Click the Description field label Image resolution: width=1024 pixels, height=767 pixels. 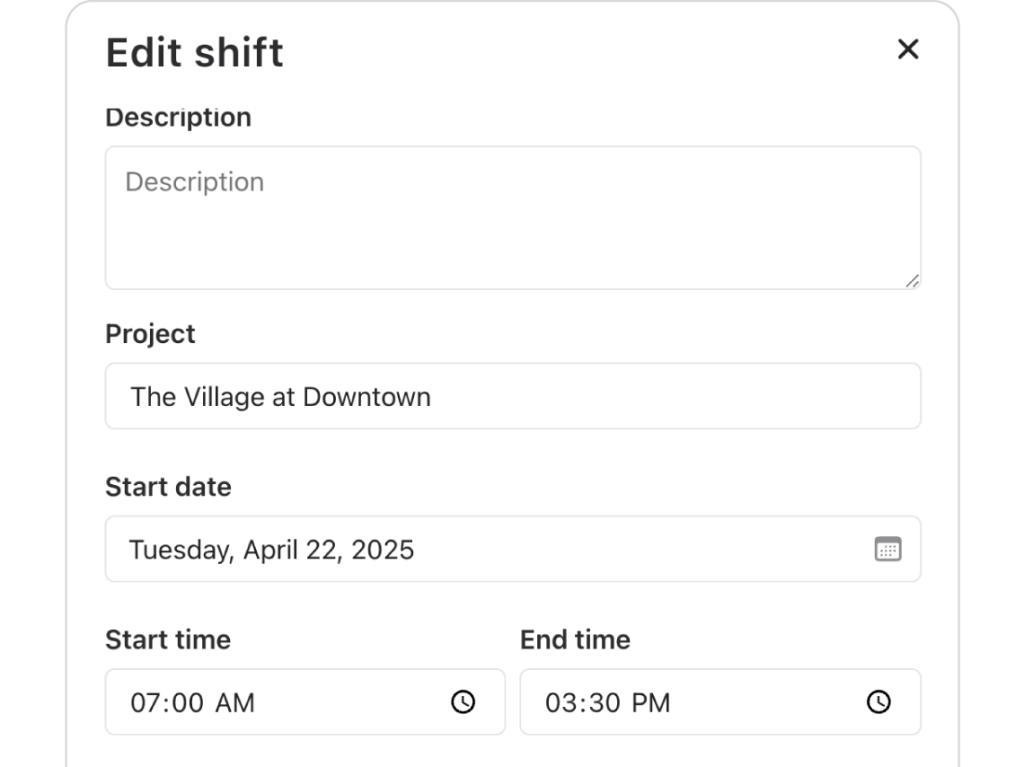(x=178, y=117)
